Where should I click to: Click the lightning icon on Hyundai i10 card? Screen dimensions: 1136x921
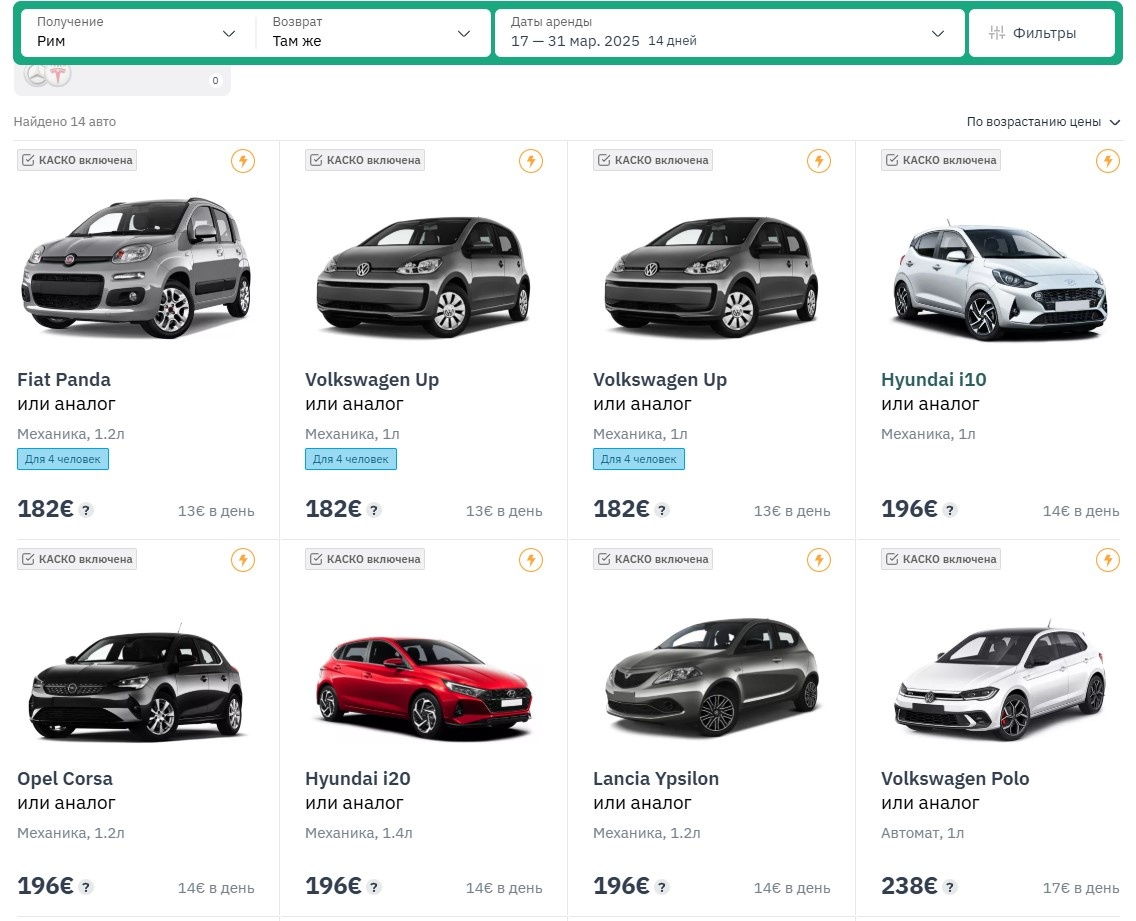click(1107, 160)
